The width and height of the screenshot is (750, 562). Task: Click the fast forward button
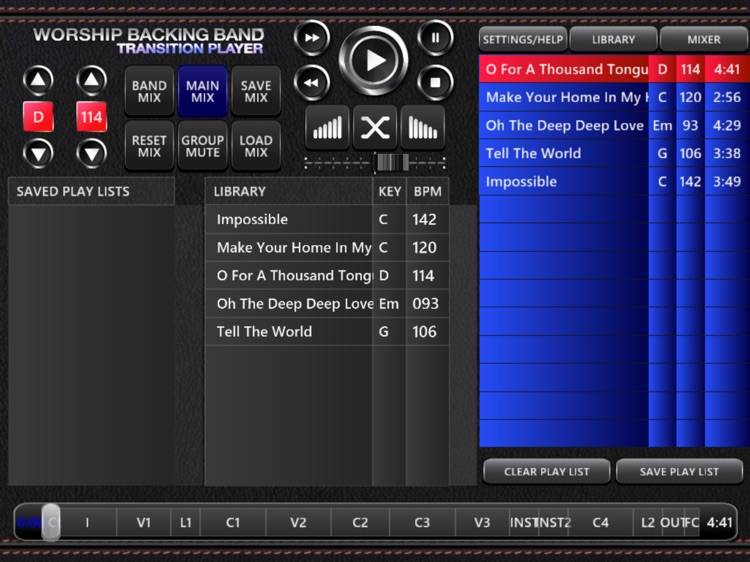(312, 38)
